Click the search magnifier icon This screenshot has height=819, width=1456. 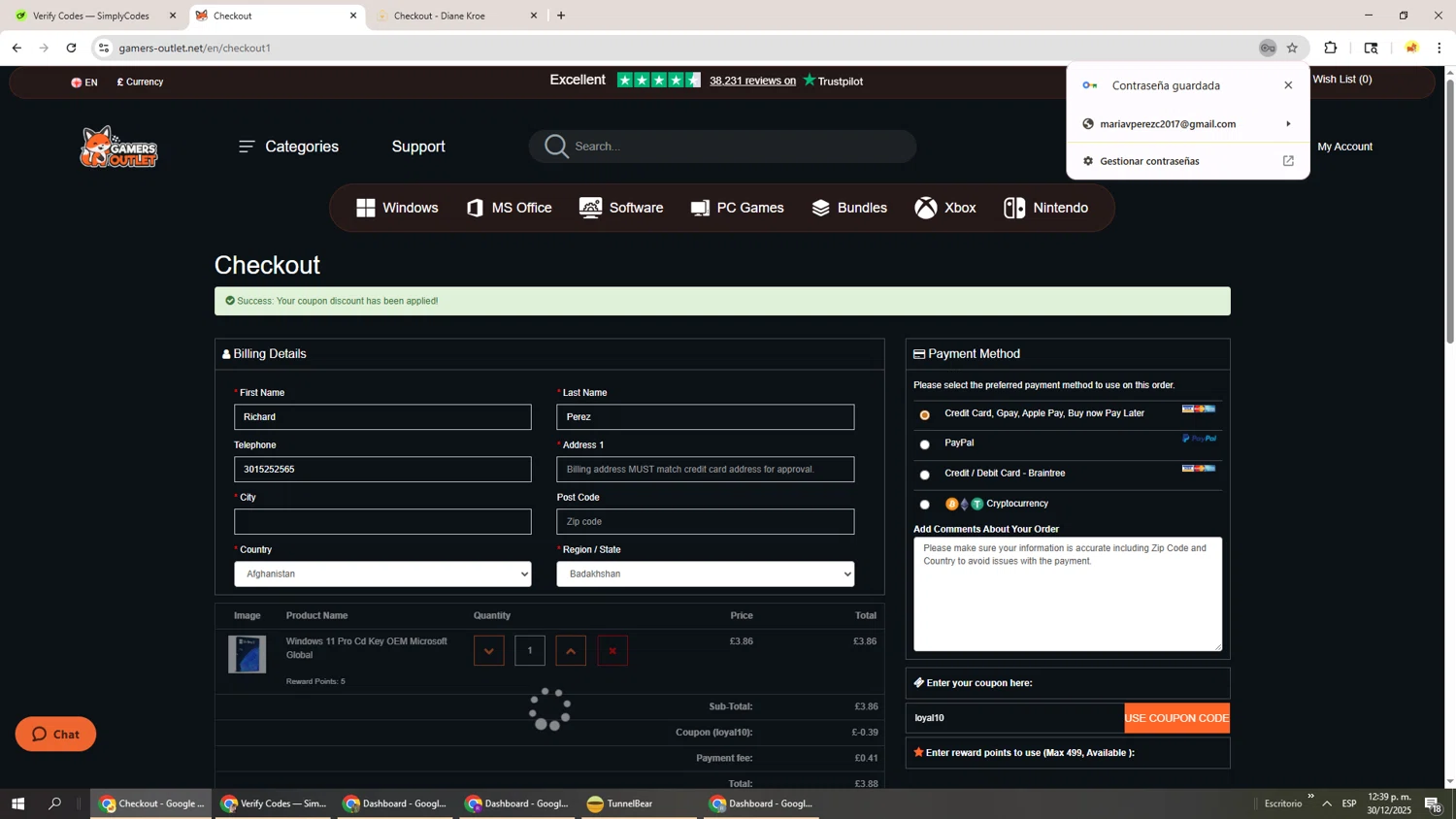556,147
